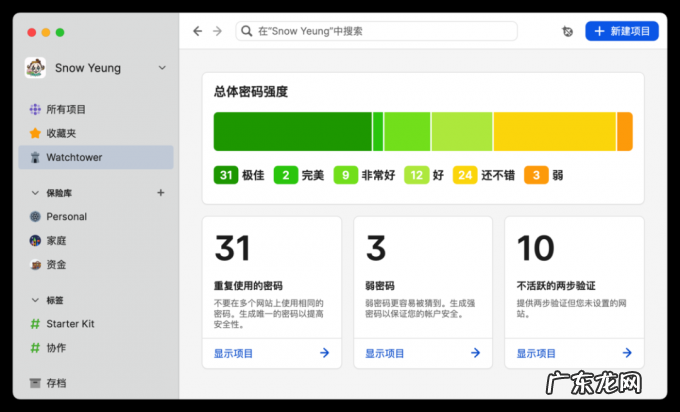Click the light green 好 strength bar segment
680x412 pixels.
462,131
